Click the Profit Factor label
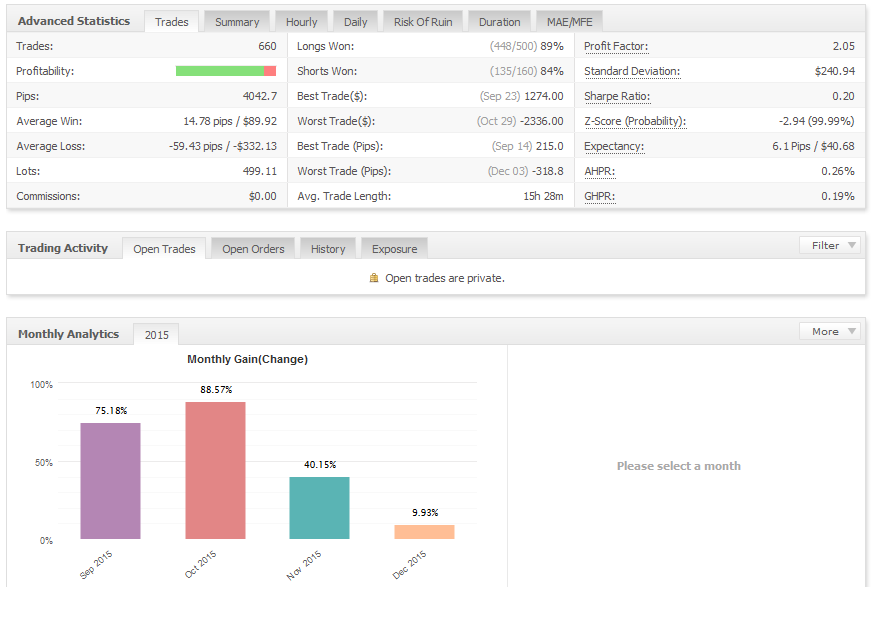 tap(616, 46)
